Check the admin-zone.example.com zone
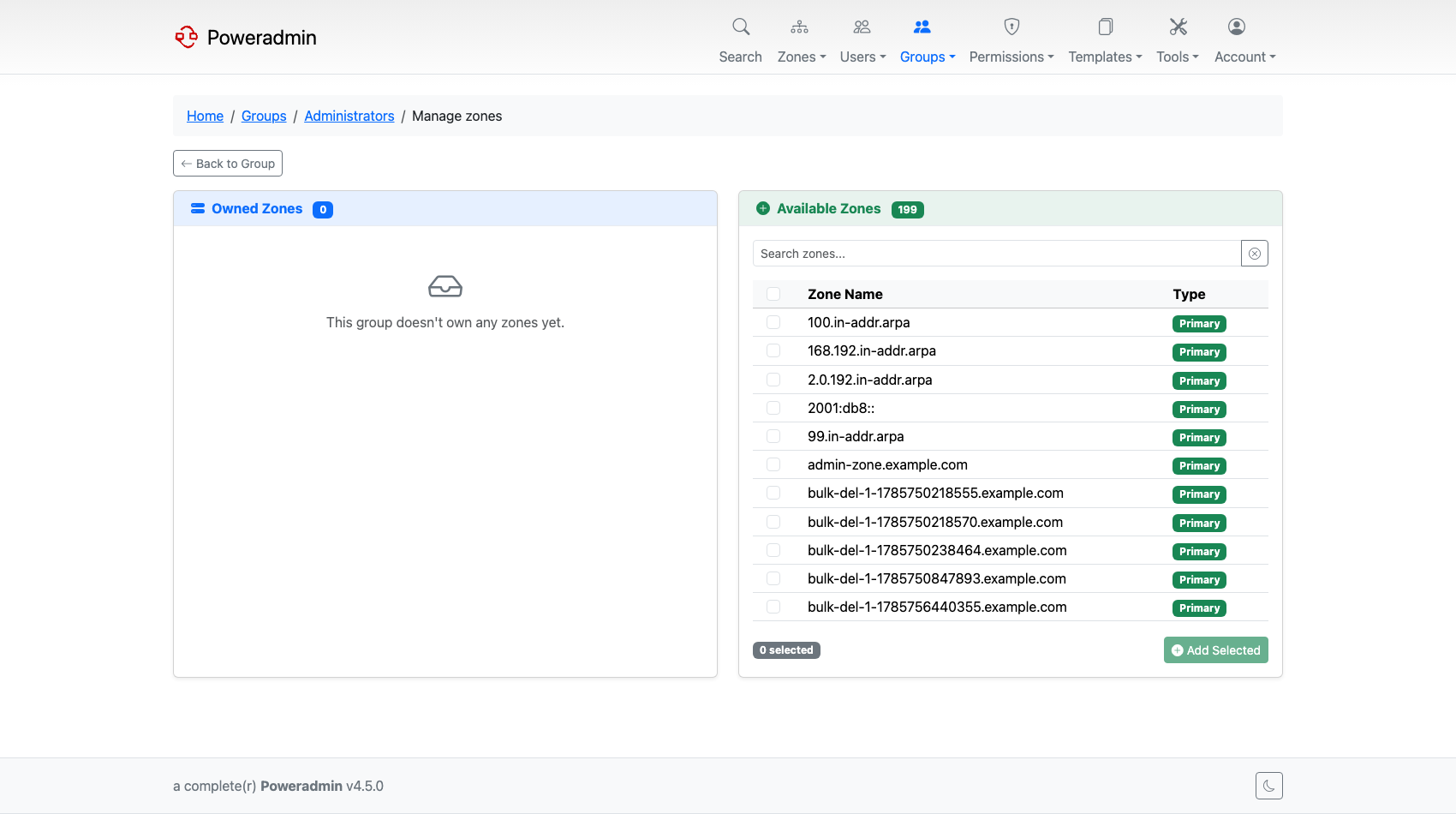This screenshot has height=814, width=1456. [x=773, y=464]
